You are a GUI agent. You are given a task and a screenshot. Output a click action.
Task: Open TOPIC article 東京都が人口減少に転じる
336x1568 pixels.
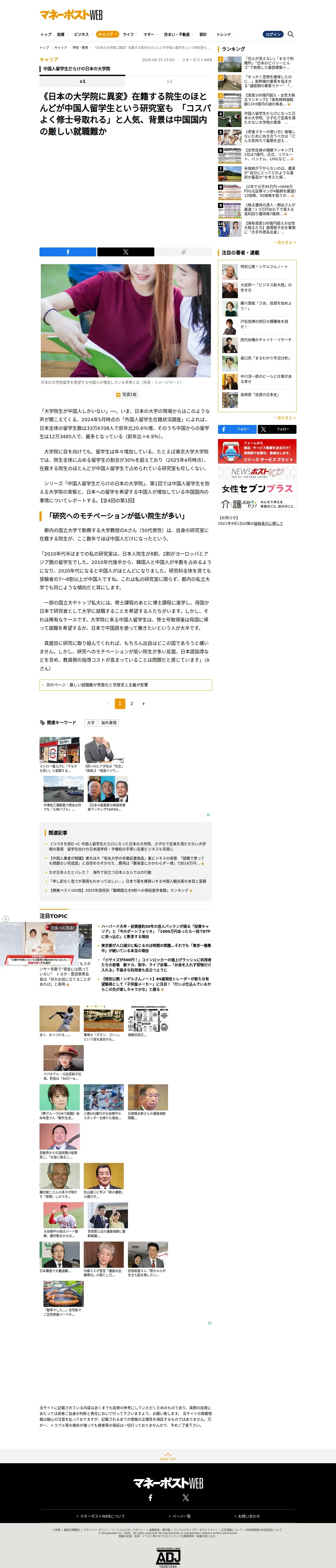coord(156,948)
